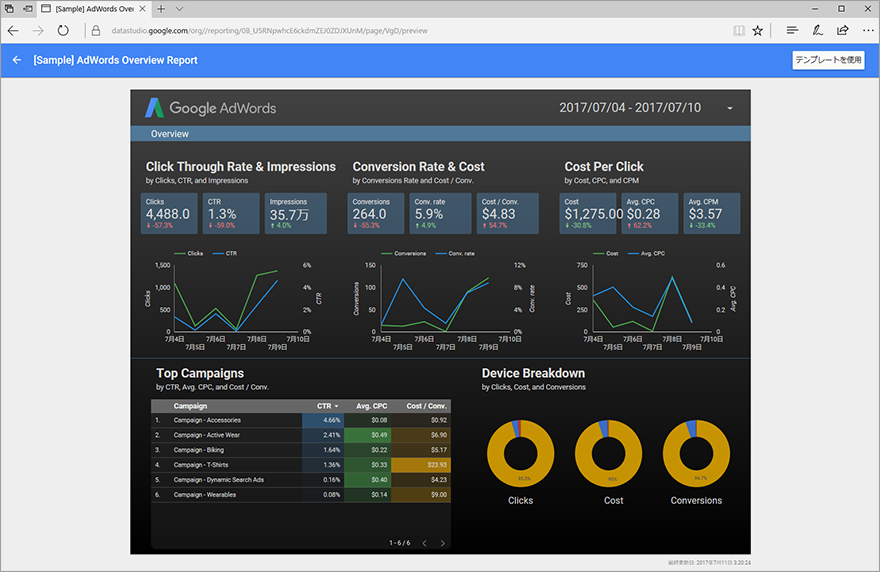Click Avg. CPC legend in right chart

(647, 254)
